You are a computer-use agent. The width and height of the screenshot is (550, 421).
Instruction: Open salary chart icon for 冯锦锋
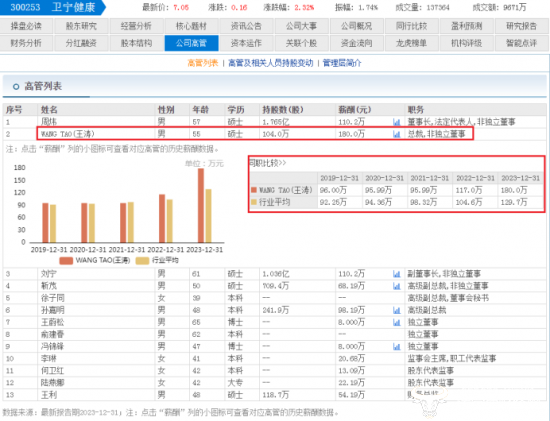[396, 347]
